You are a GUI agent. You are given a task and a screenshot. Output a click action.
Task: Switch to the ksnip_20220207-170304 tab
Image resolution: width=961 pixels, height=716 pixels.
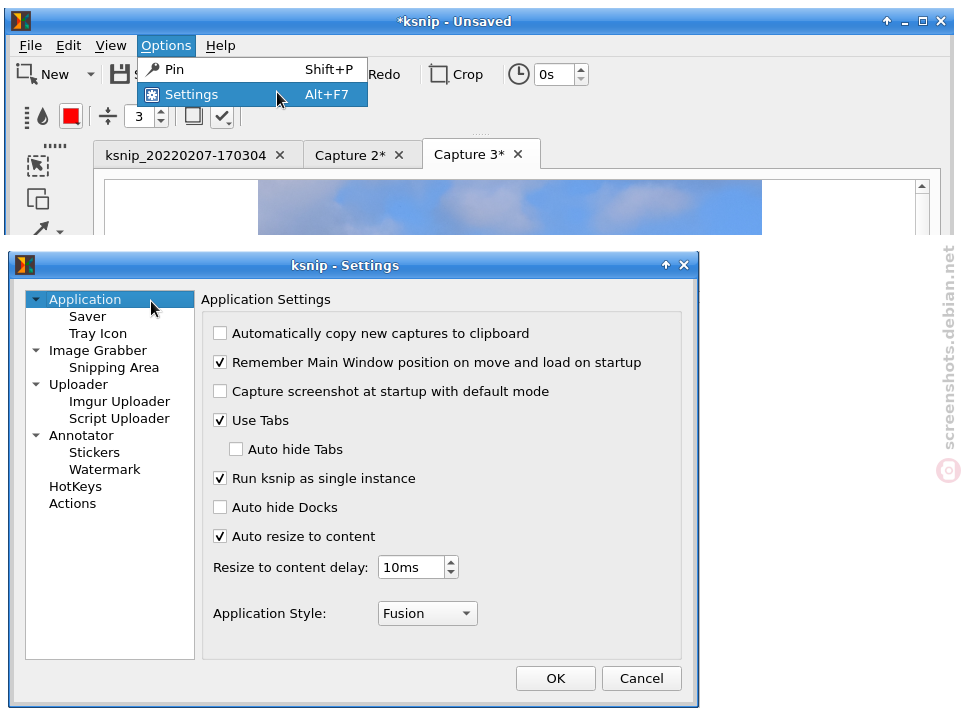pos(185,155)
